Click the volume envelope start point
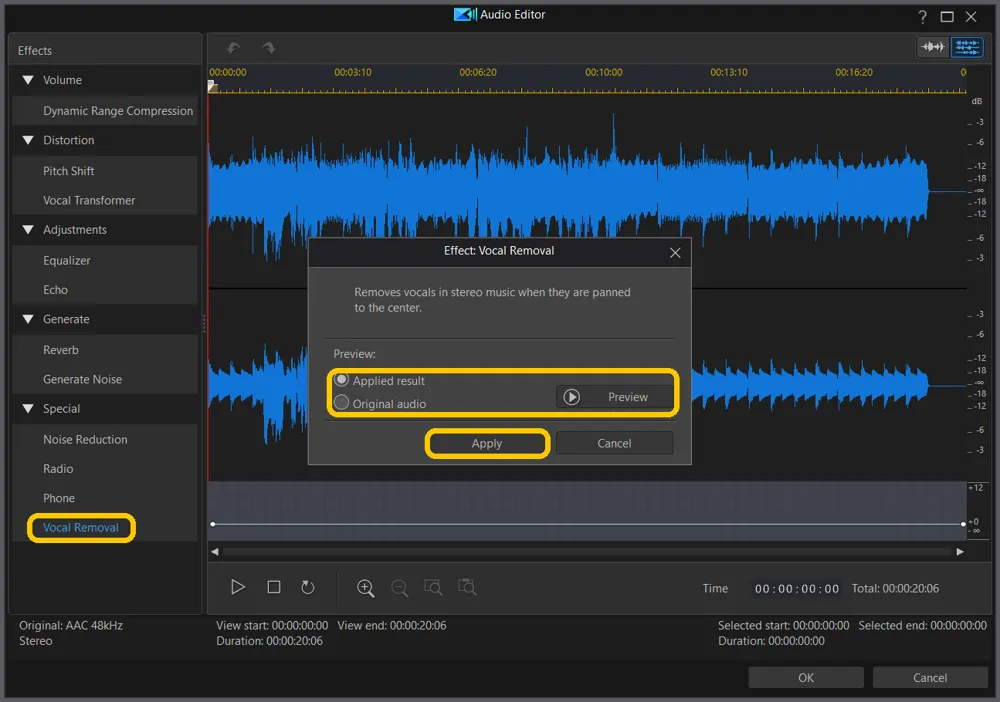Viewport: 1000px width, 702px height. [213, 524]
